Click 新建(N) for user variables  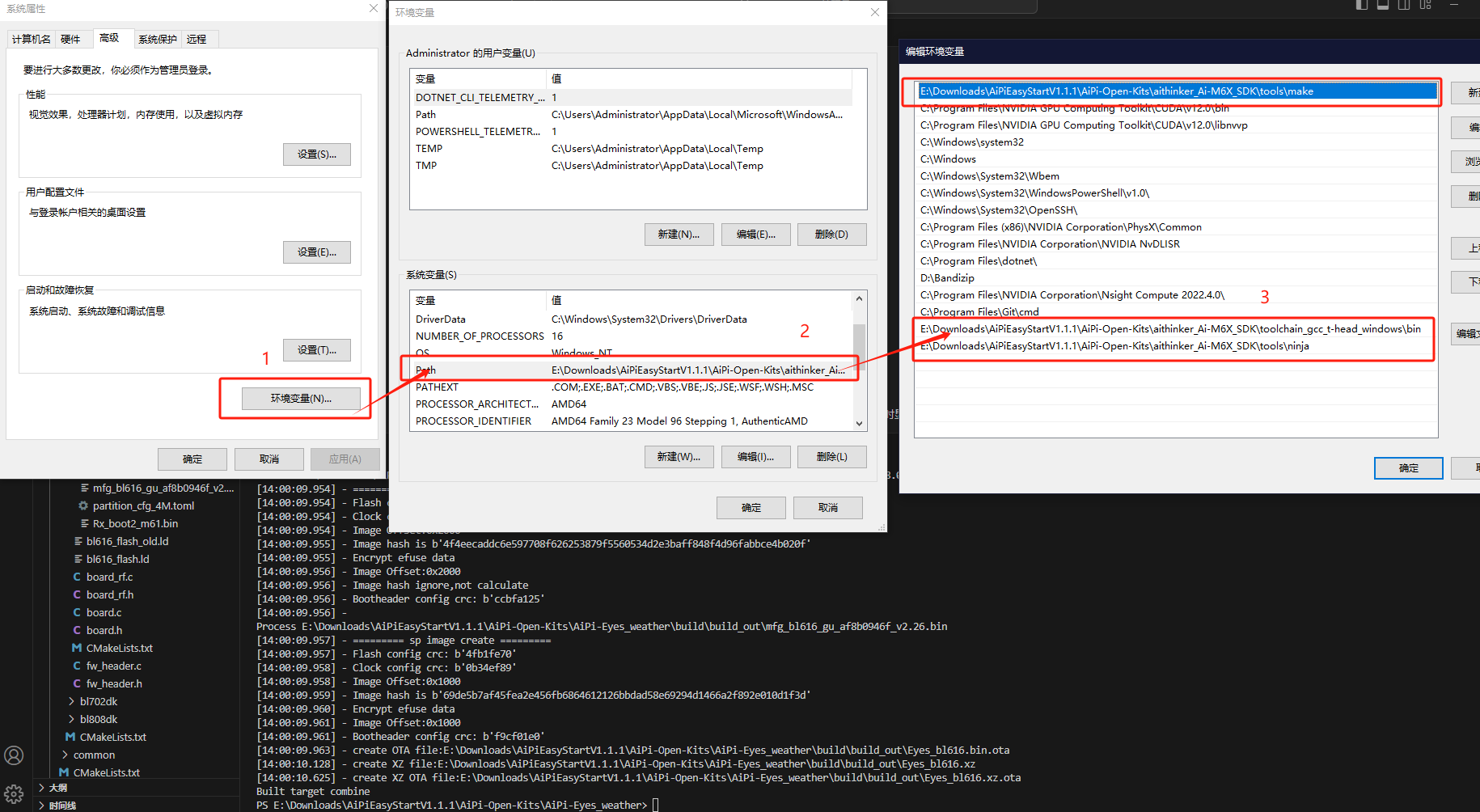click(679, 235)
